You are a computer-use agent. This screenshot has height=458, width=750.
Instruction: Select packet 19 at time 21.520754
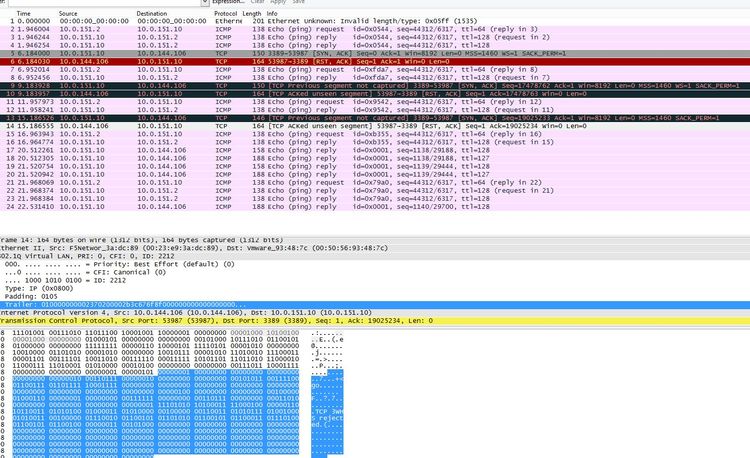[x=375, y=166]
